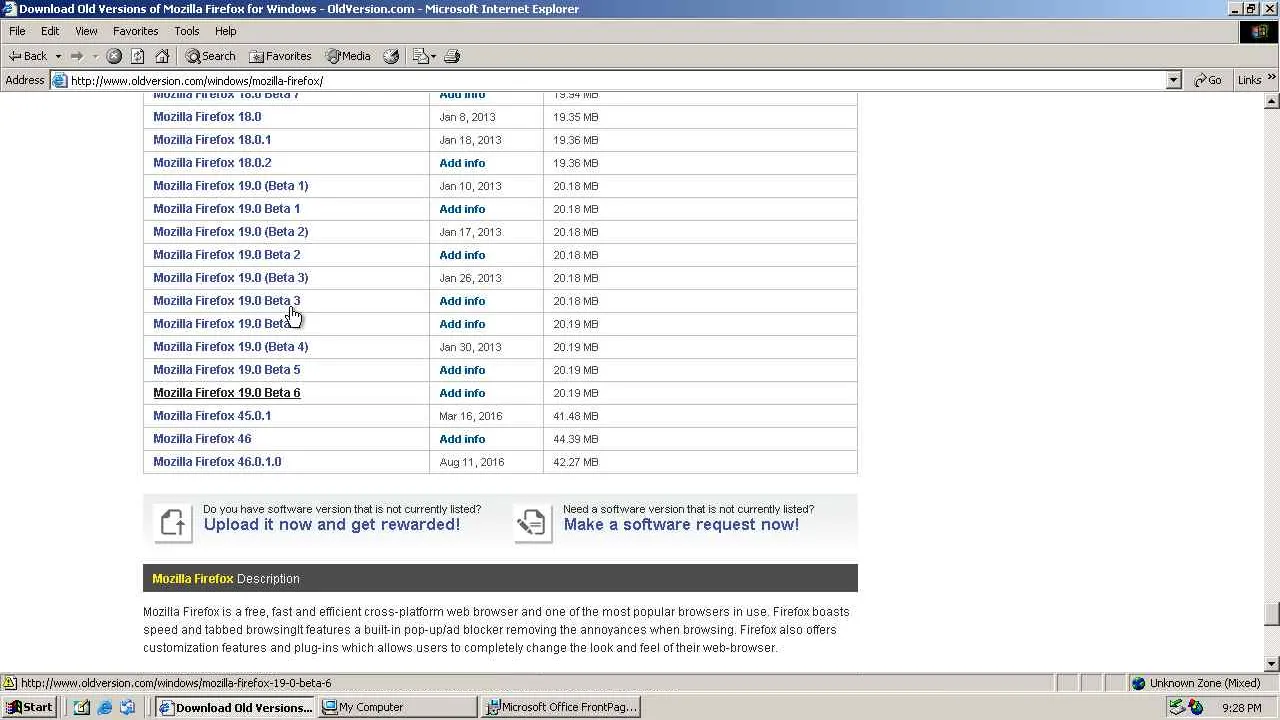Print the current page
The height and width of the screenshot is (720, 1280).
pyautogui.click(x=452, y=56)
